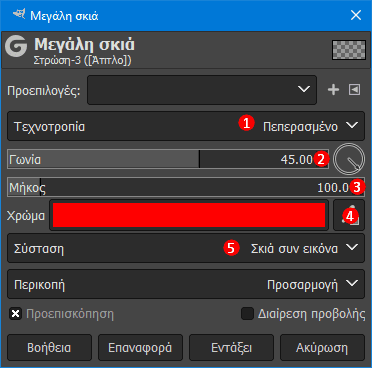Image resolution: width=372 pixels, height=368 pixels.
Task: Click the Ακύρωση button
Action: [322, 348]
